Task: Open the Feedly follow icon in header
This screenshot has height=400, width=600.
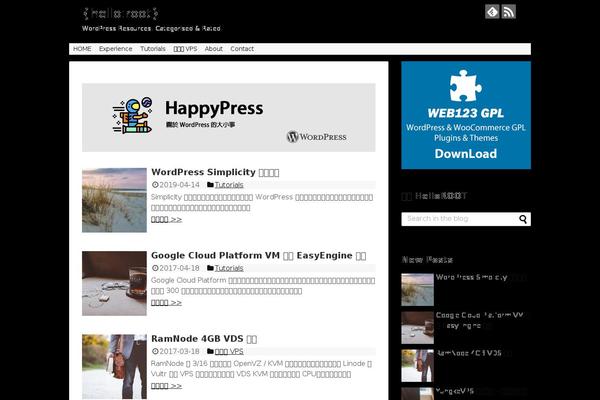Action: [x=492, y=12]
